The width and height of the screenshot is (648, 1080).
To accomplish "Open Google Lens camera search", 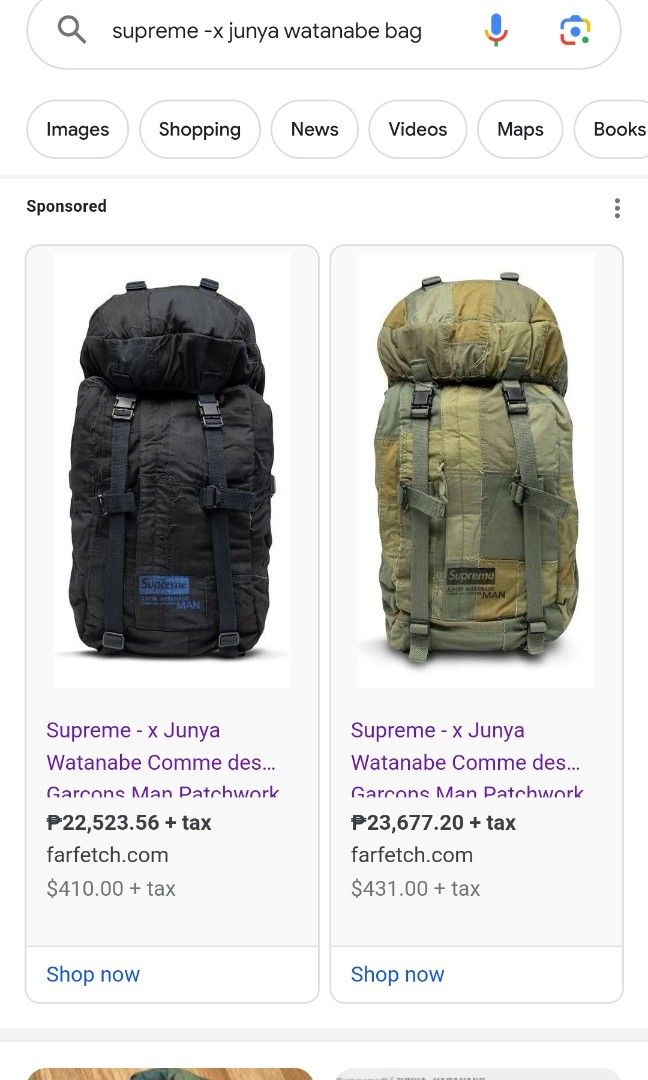I will [574, 30].
